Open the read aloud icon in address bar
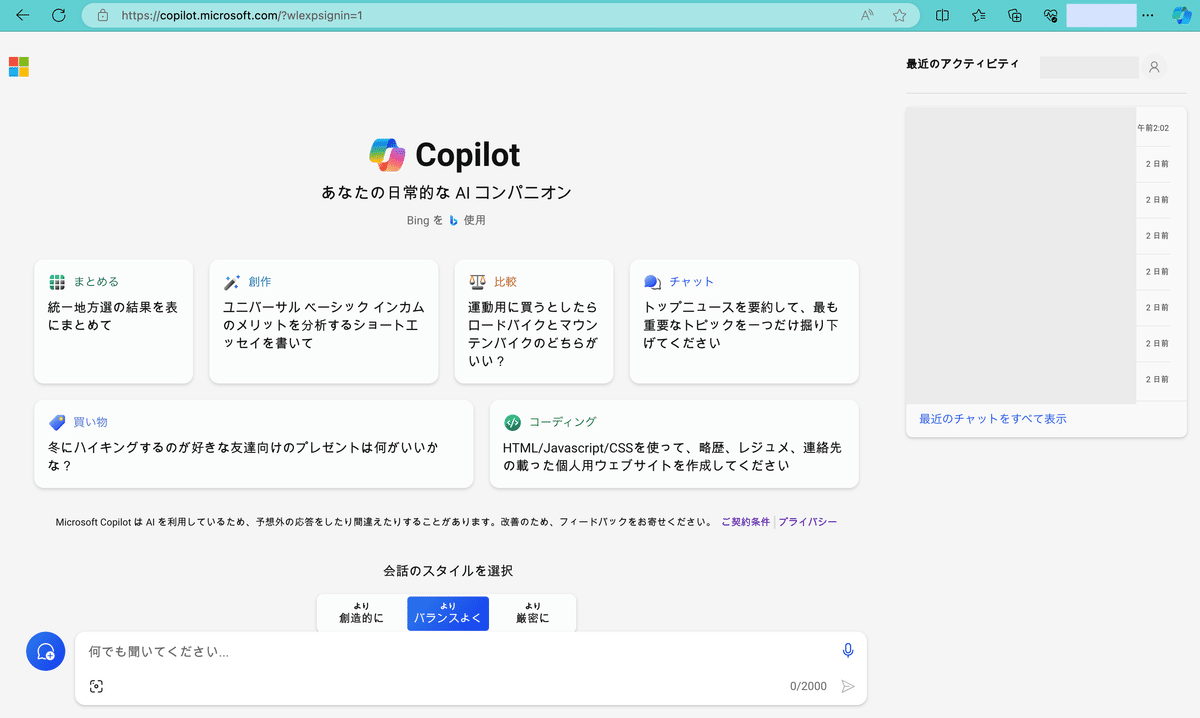Image resolution: width=1200 pixels, height=718 pixels. 867,16
